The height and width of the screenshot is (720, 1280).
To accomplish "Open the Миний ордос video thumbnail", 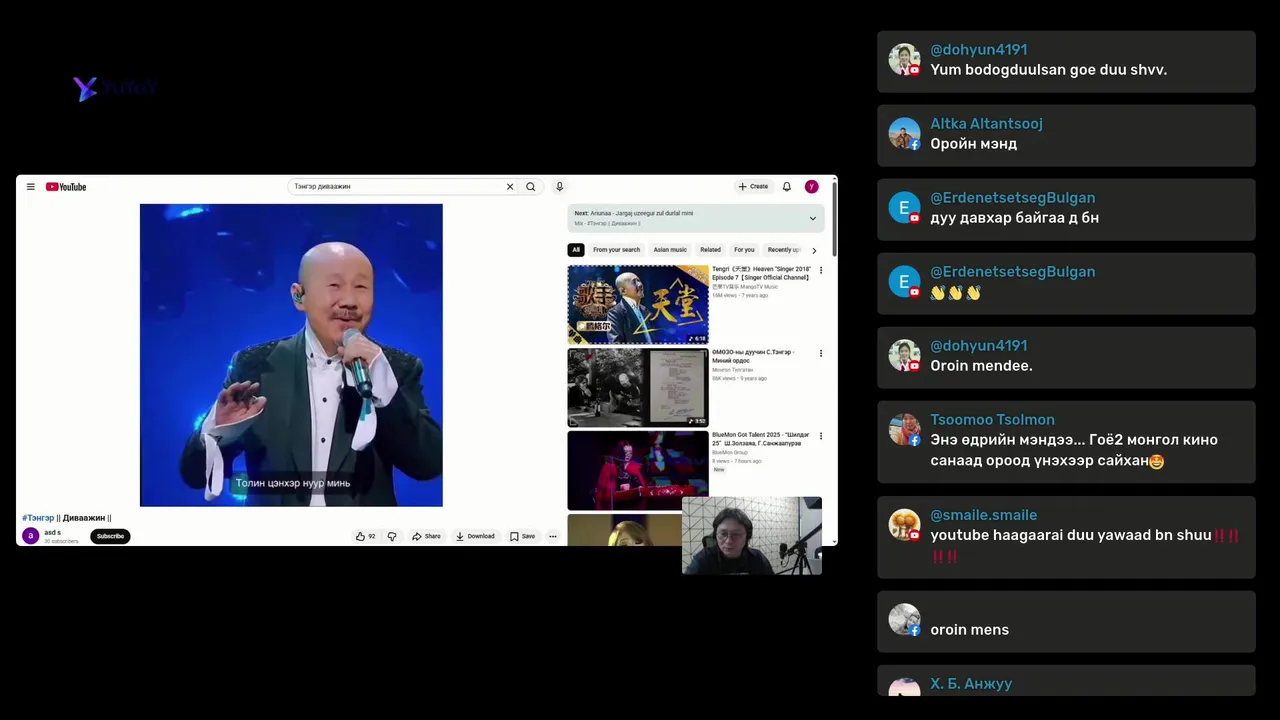I will tap(638, 387).
